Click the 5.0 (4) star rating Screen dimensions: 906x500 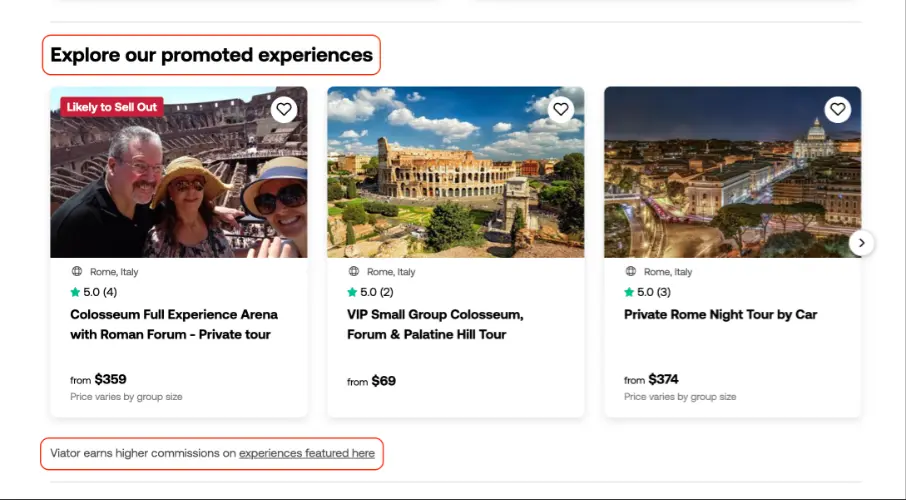point(94,292)
